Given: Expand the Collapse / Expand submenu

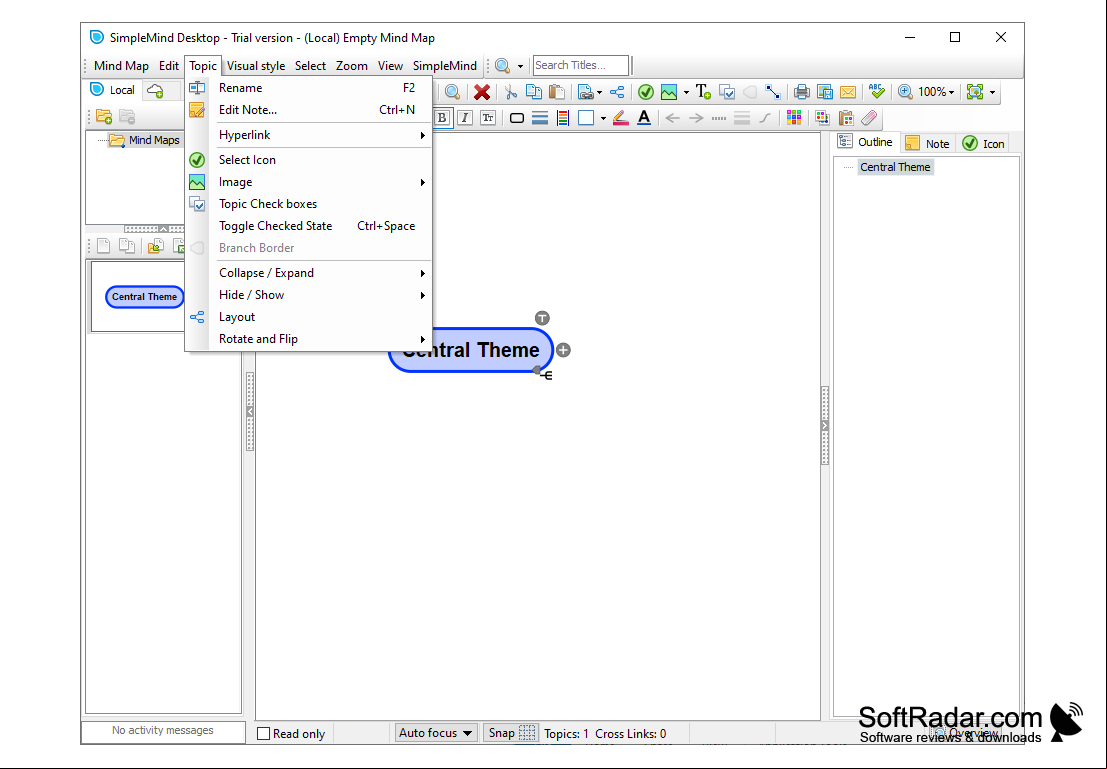Looking at the screenshot, I should [308, 273].
